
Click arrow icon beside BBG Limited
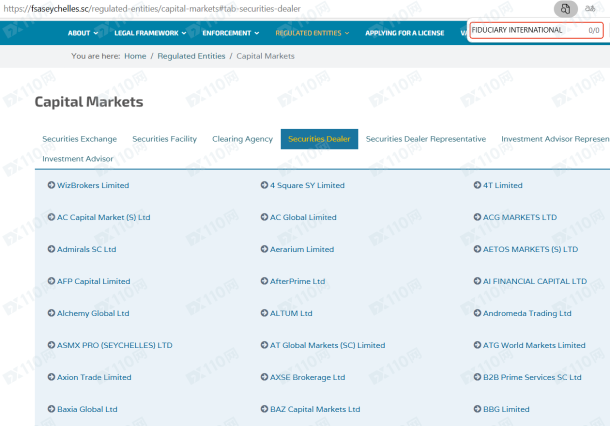click(x=477, y=408)
